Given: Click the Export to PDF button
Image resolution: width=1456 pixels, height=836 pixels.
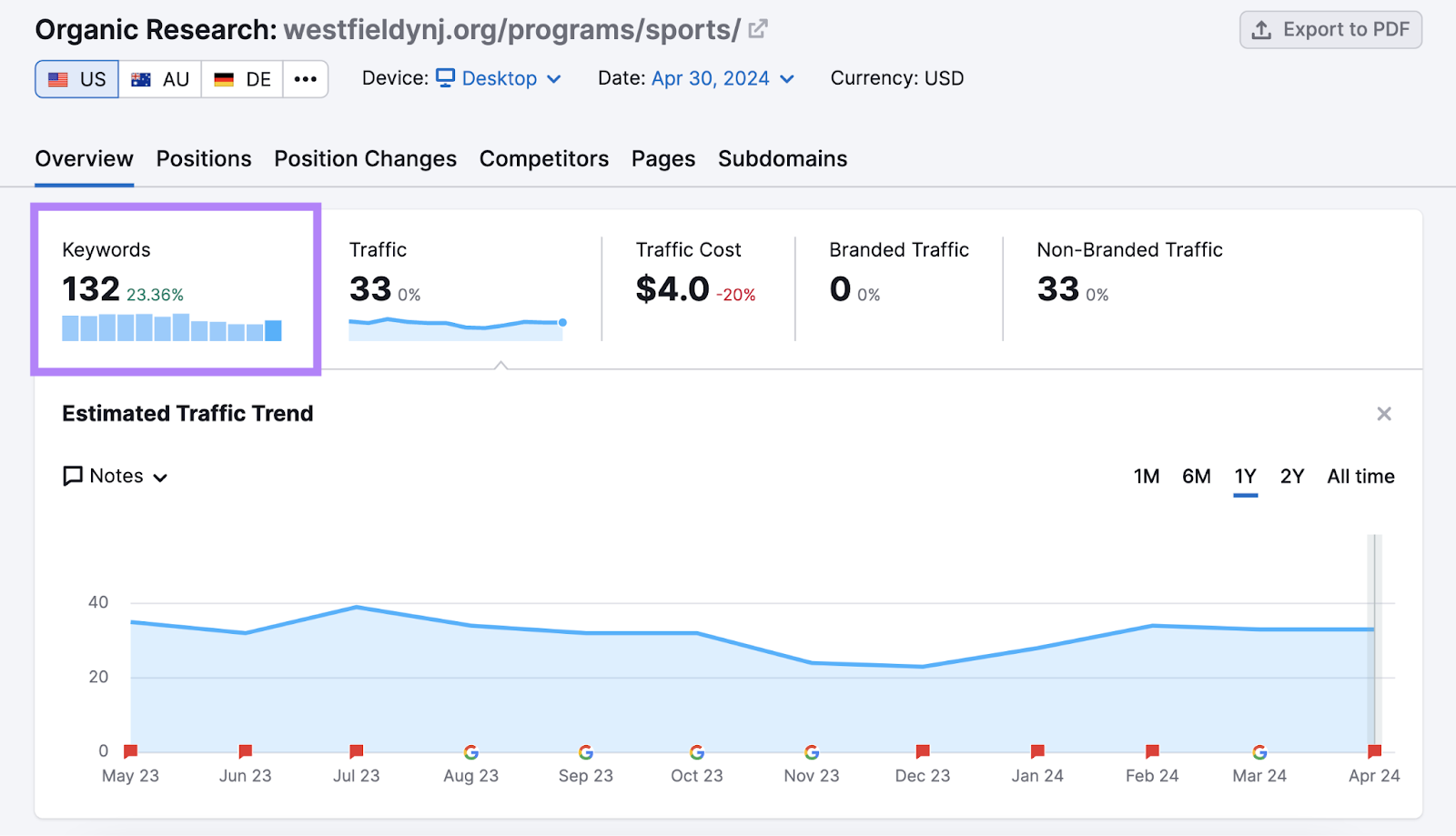Looking at the screenshot, I should pos(1330,29).
